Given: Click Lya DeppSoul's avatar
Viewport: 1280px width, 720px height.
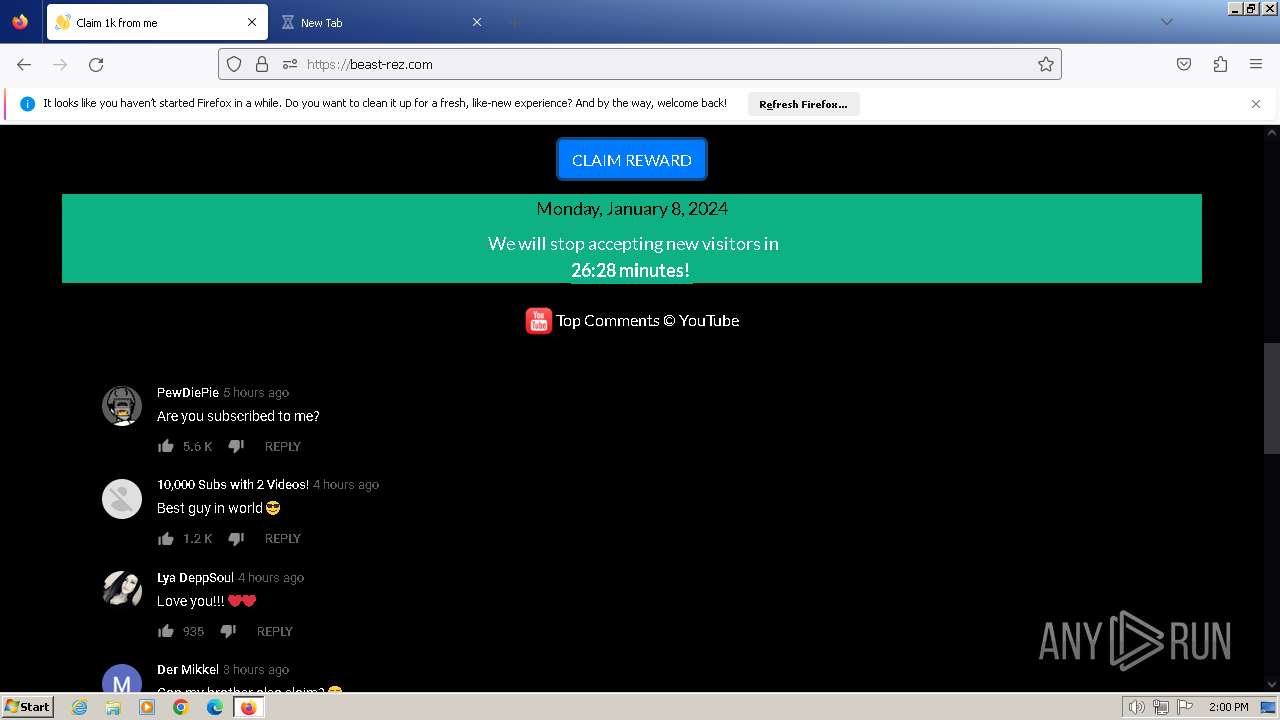Looking at the screenshot, I should (122, 589).
